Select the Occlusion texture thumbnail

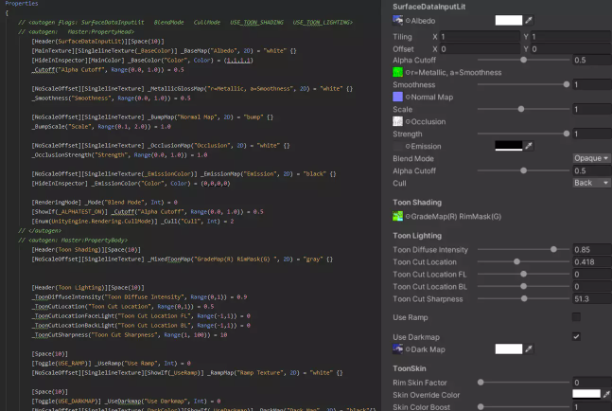(x=397, y=121)
